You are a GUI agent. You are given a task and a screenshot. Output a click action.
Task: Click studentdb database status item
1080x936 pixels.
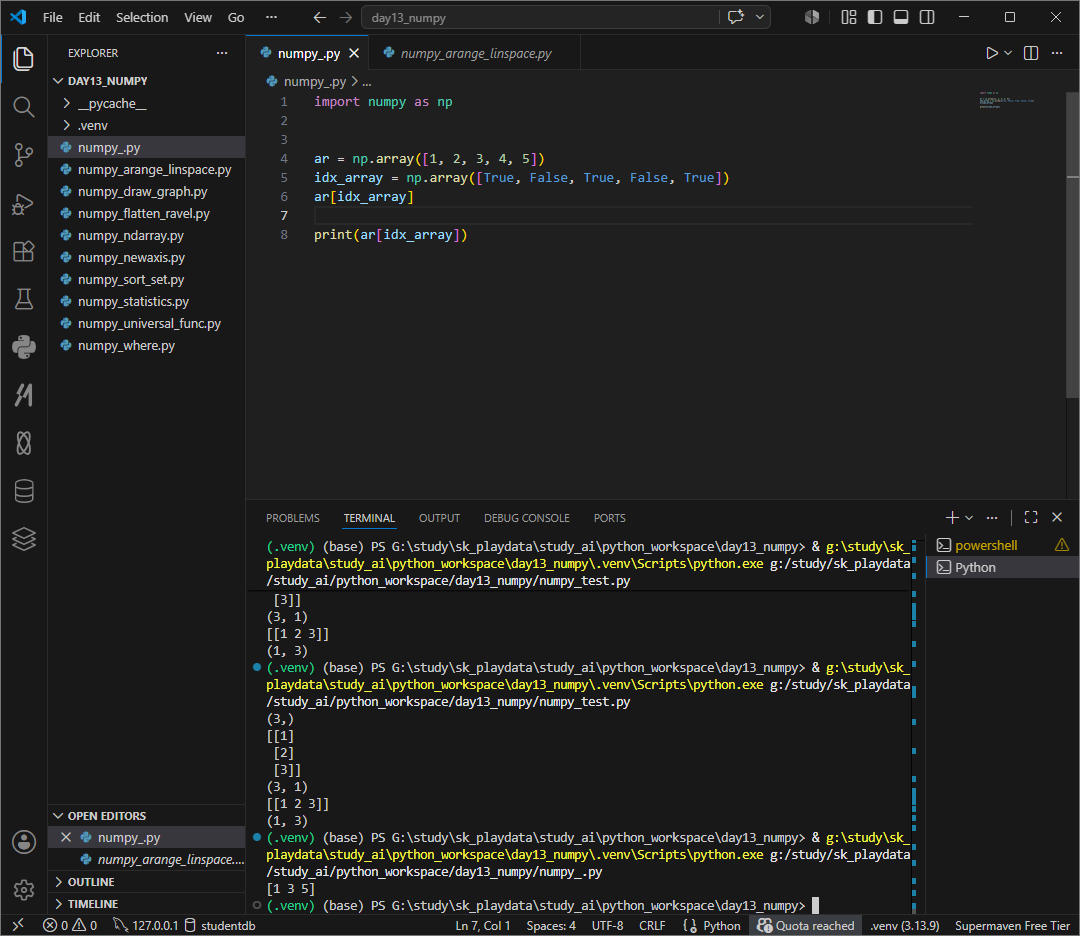220,925
